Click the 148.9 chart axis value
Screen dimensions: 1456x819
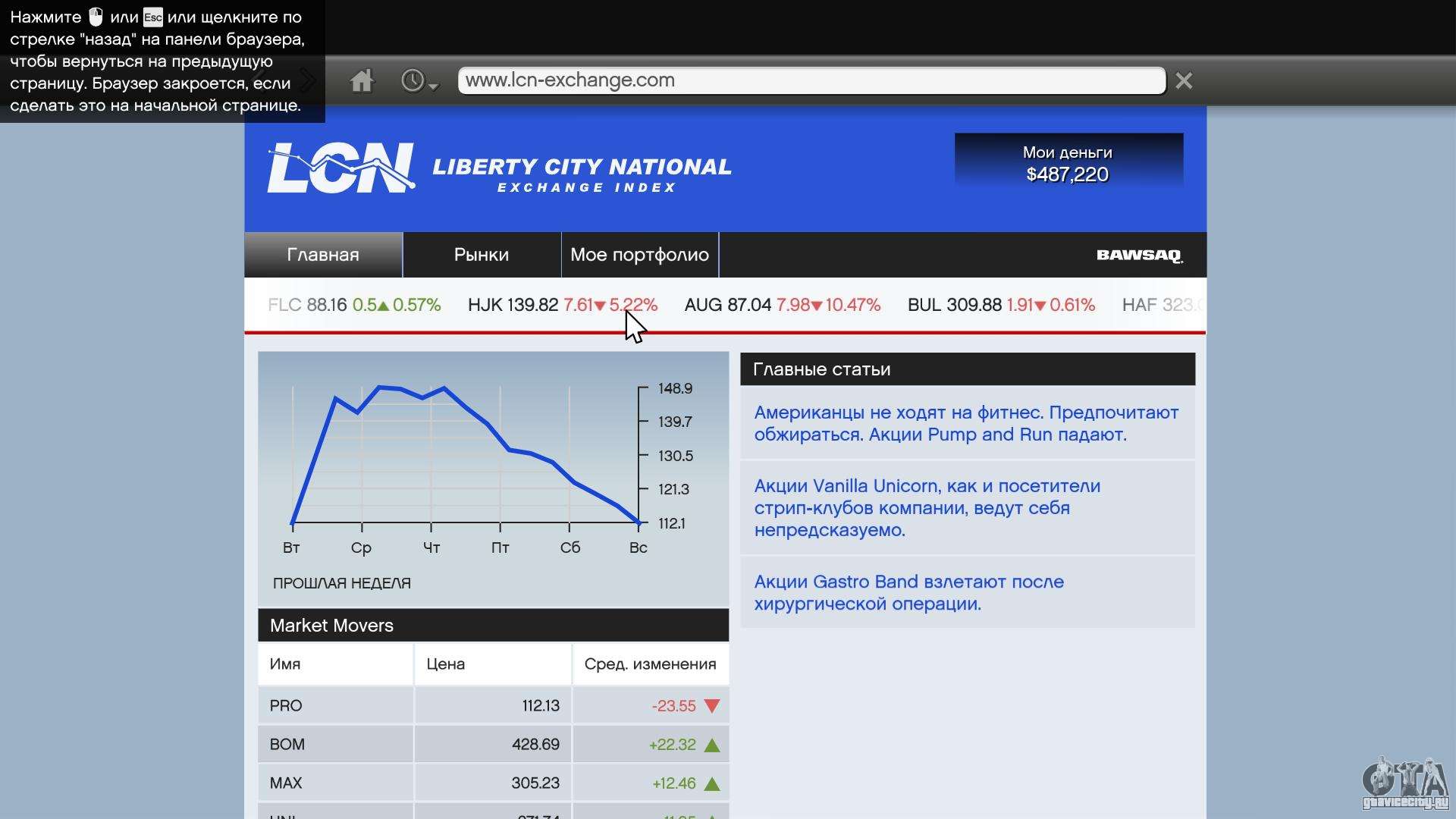(675, 388)
